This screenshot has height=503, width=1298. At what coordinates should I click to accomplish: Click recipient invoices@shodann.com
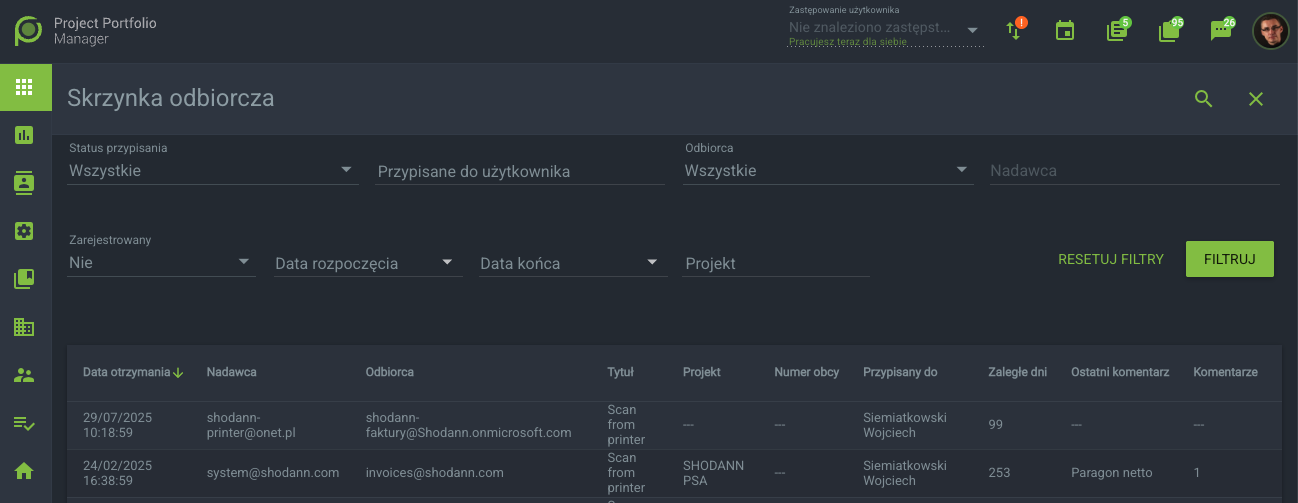(435, 473)
